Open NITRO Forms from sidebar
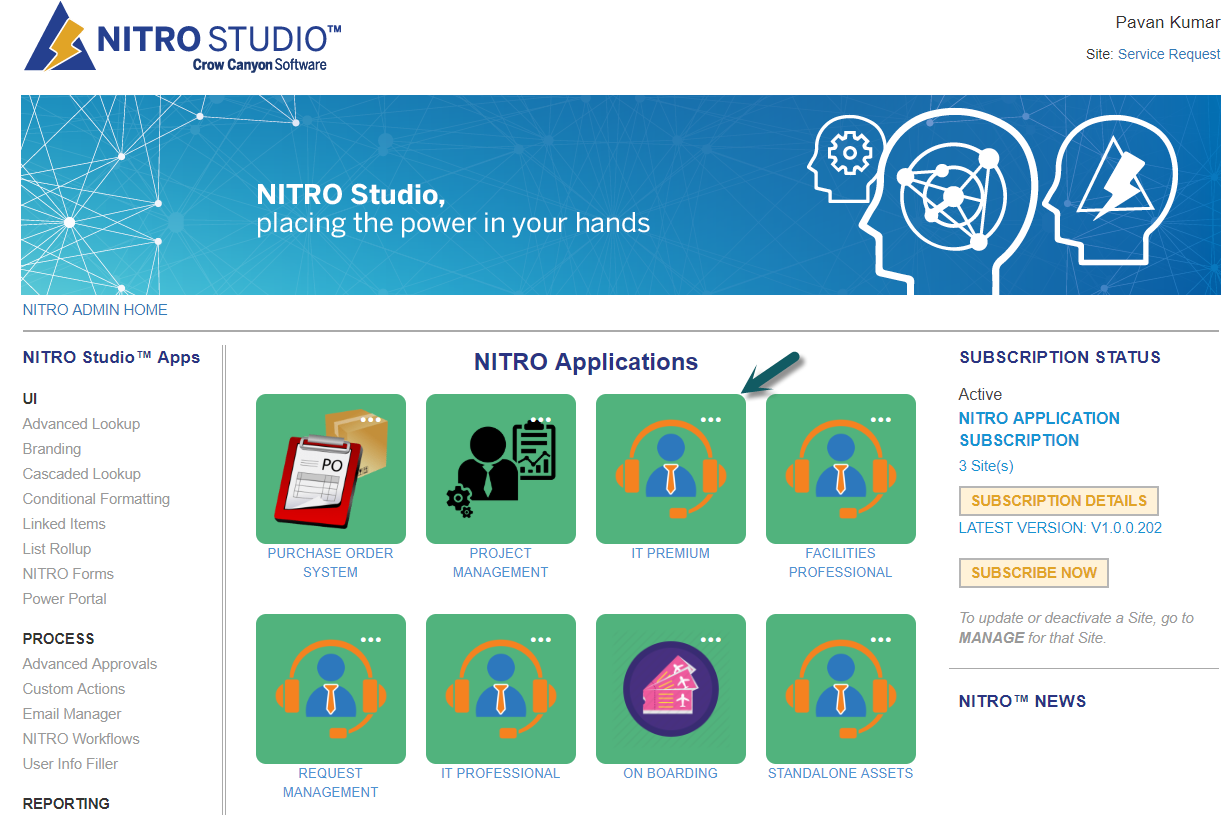Viewport: 1229px width, 815px height. (x=68, y=574)
